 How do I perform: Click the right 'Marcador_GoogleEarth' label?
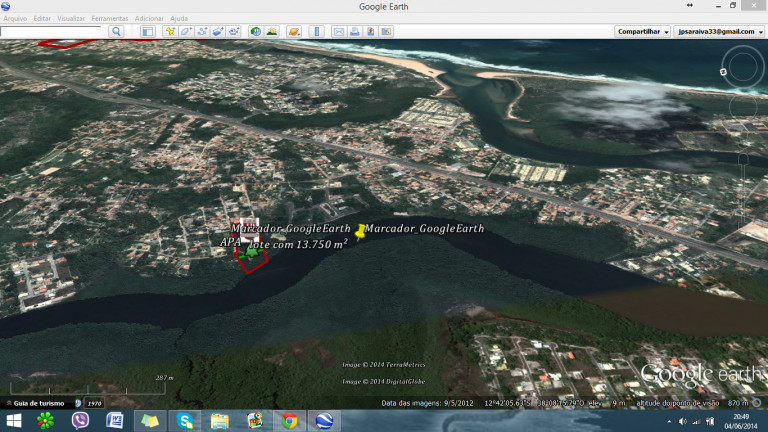pos(424,228)
